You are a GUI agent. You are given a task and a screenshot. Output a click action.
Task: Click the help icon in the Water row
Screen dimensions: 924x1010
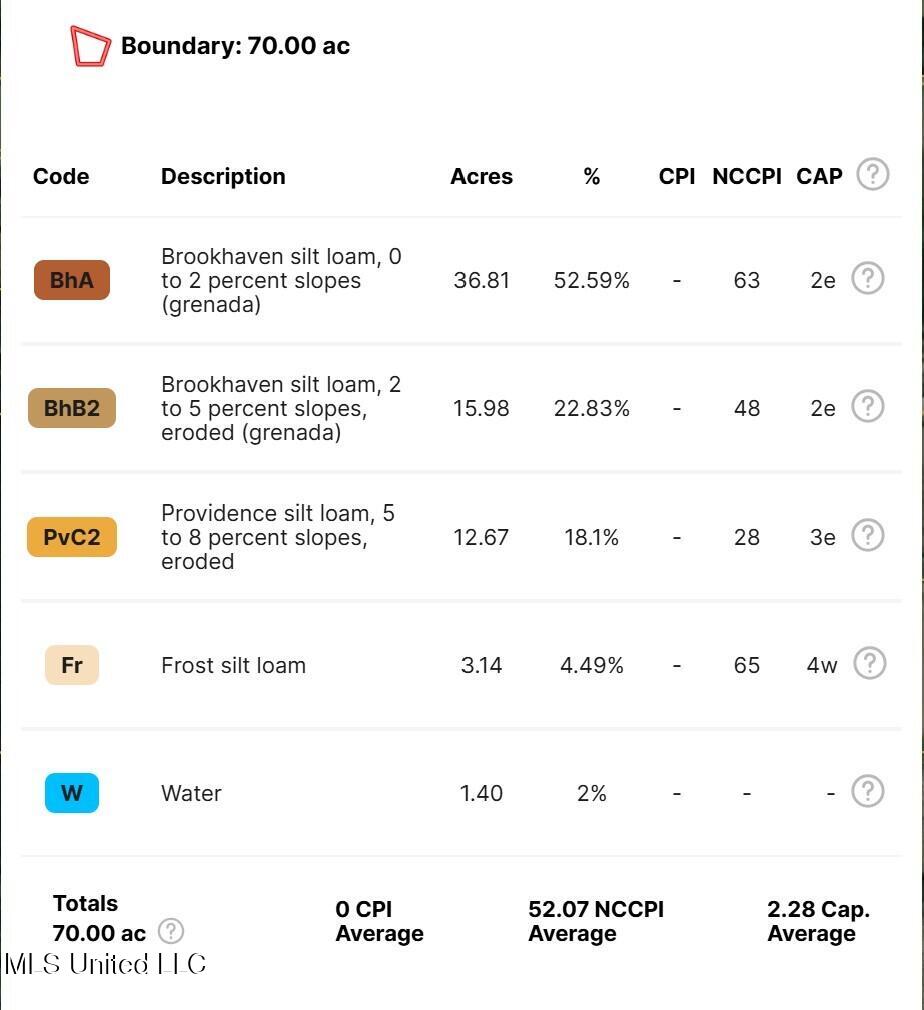coord(867,791)
